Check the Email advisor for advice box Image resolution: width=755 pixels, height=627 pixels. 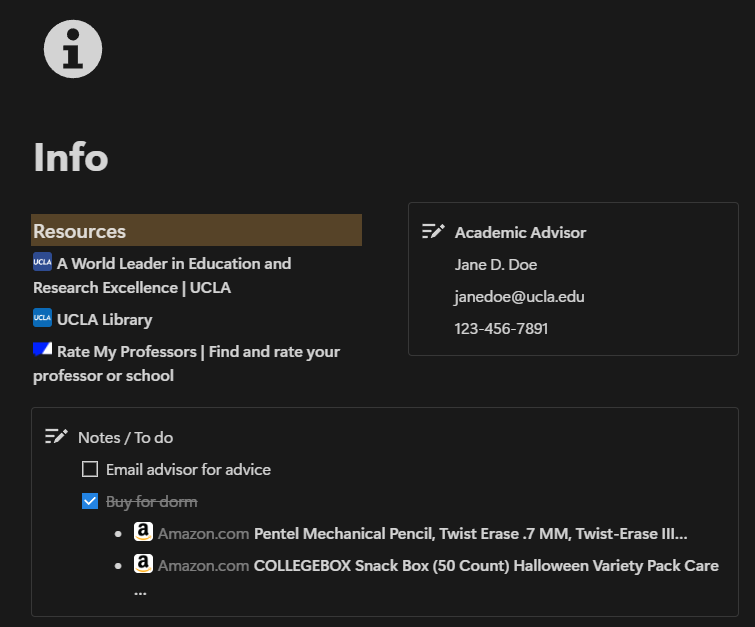point(90,469)
